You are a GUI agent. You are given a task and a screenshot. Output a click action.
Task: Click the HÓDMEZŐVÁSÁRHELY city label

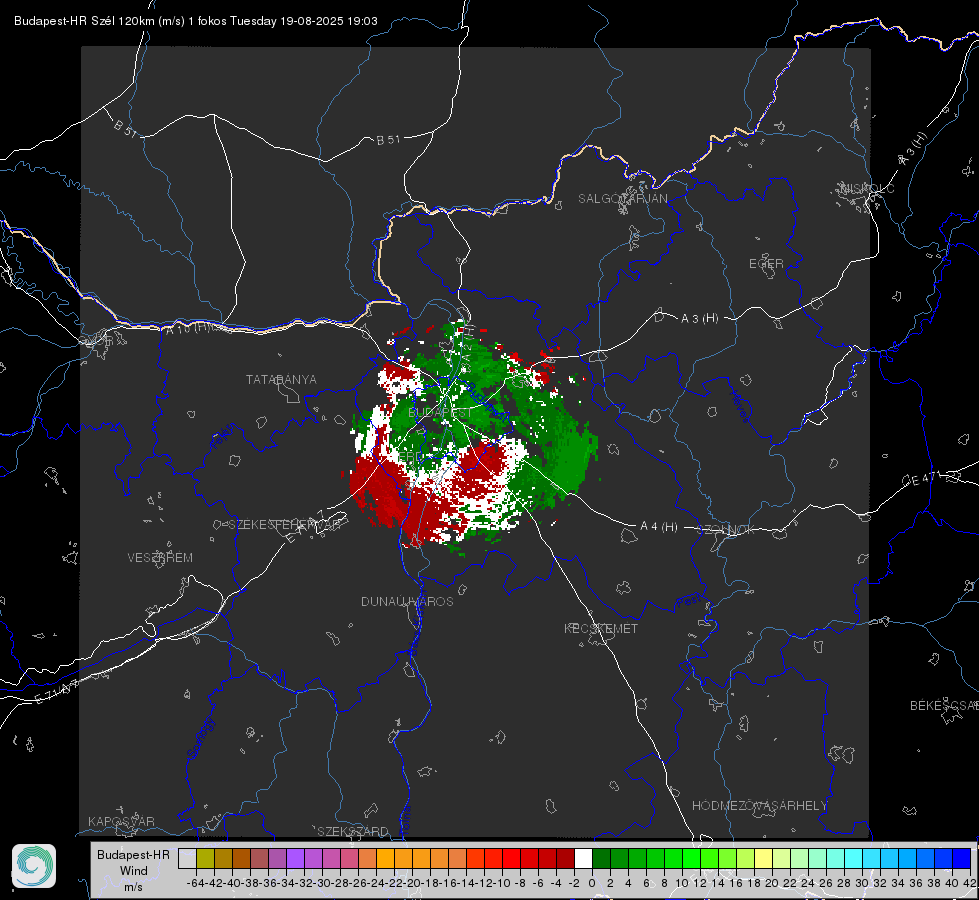(759, 806)
